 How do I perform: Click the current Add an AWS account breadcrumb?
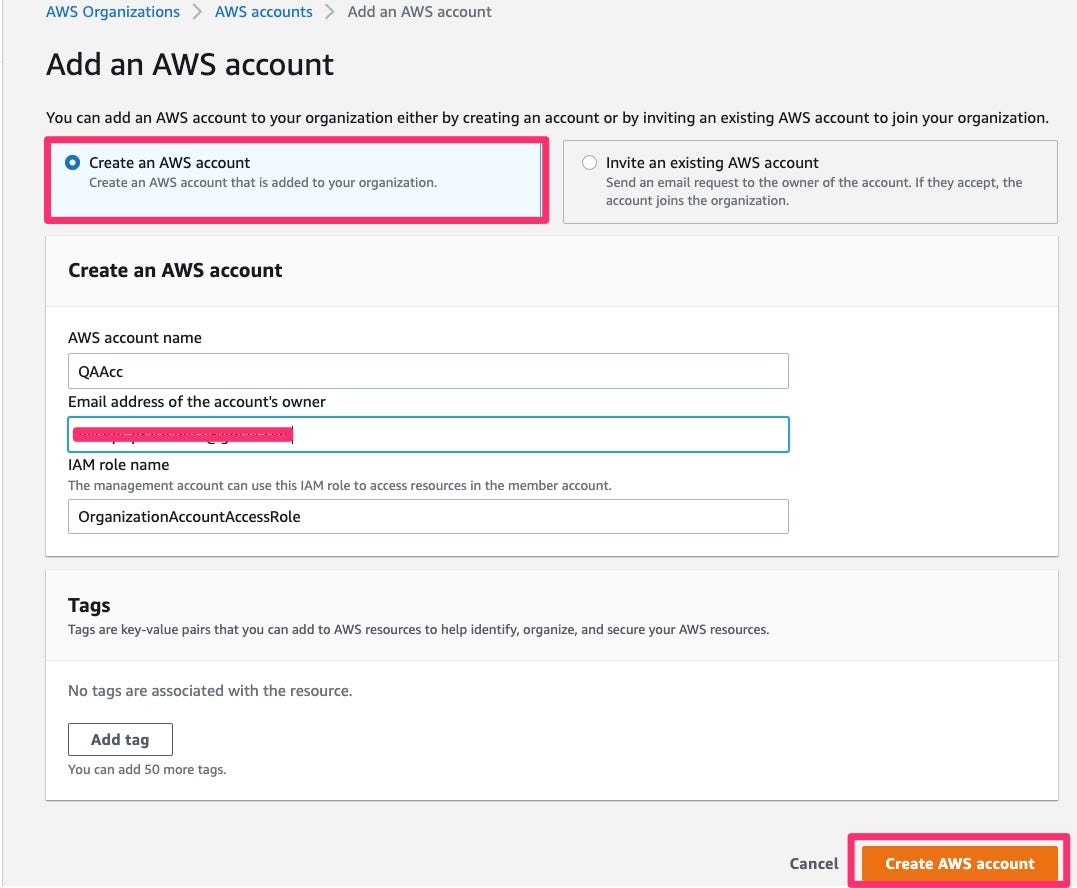(x=420, y=12)
